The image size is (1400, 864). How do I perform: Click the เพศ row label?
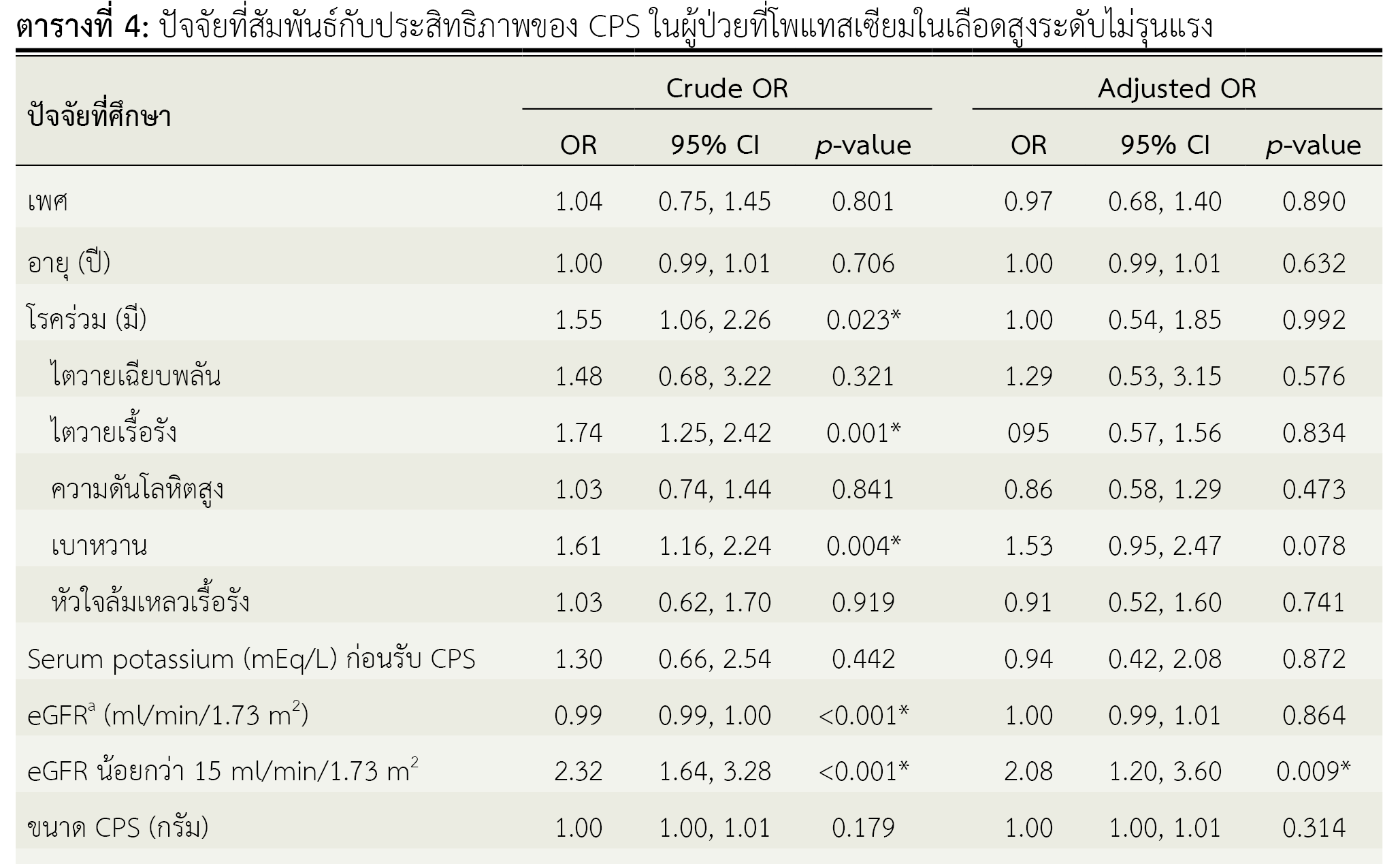pos(48,202)
